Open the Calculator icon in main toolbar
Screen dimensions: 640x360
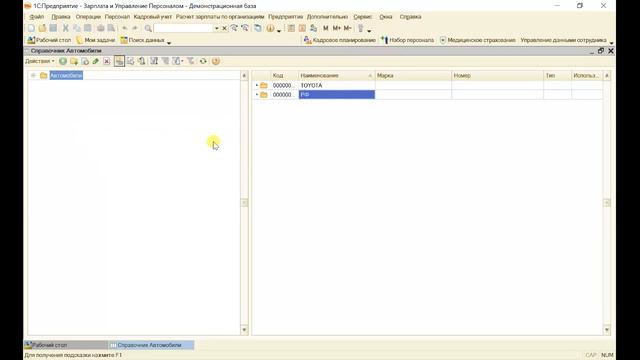click(291, 28)
